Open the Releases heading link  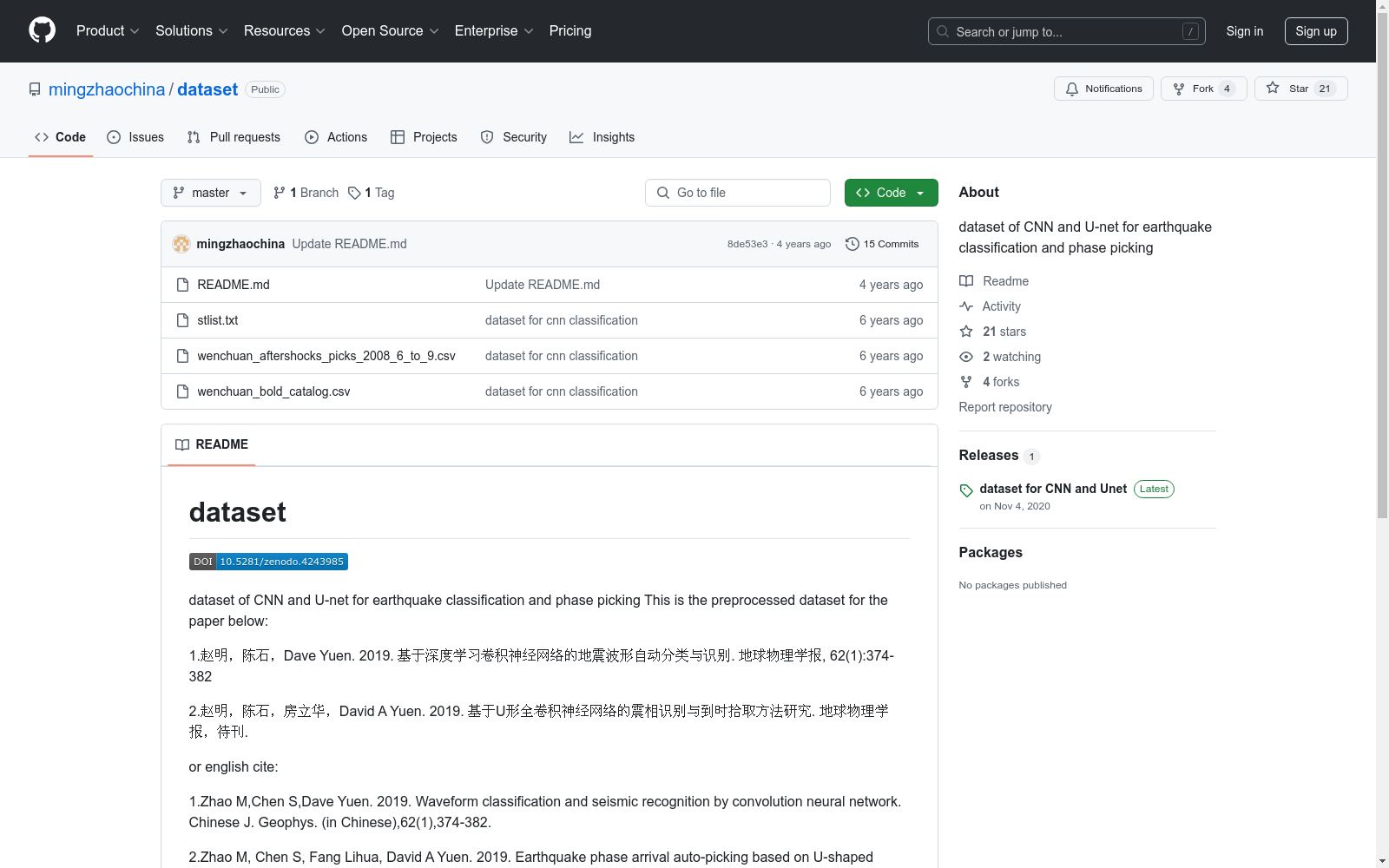(989, 456)
